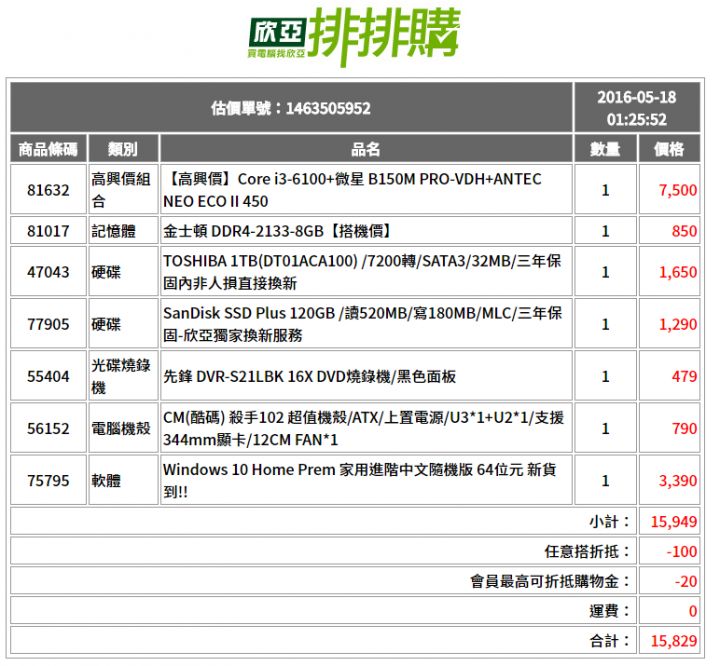Click the 任意搭折抵 label
The width and height of the screenshot is (720, 666).
[587, 551]
